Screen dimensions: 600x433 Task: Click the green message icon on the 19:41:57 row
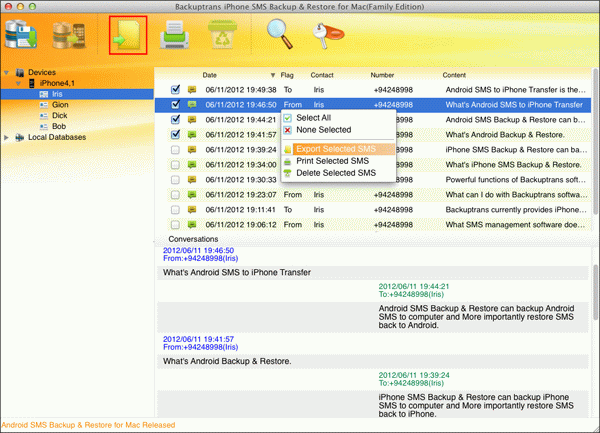click(192, 134)
